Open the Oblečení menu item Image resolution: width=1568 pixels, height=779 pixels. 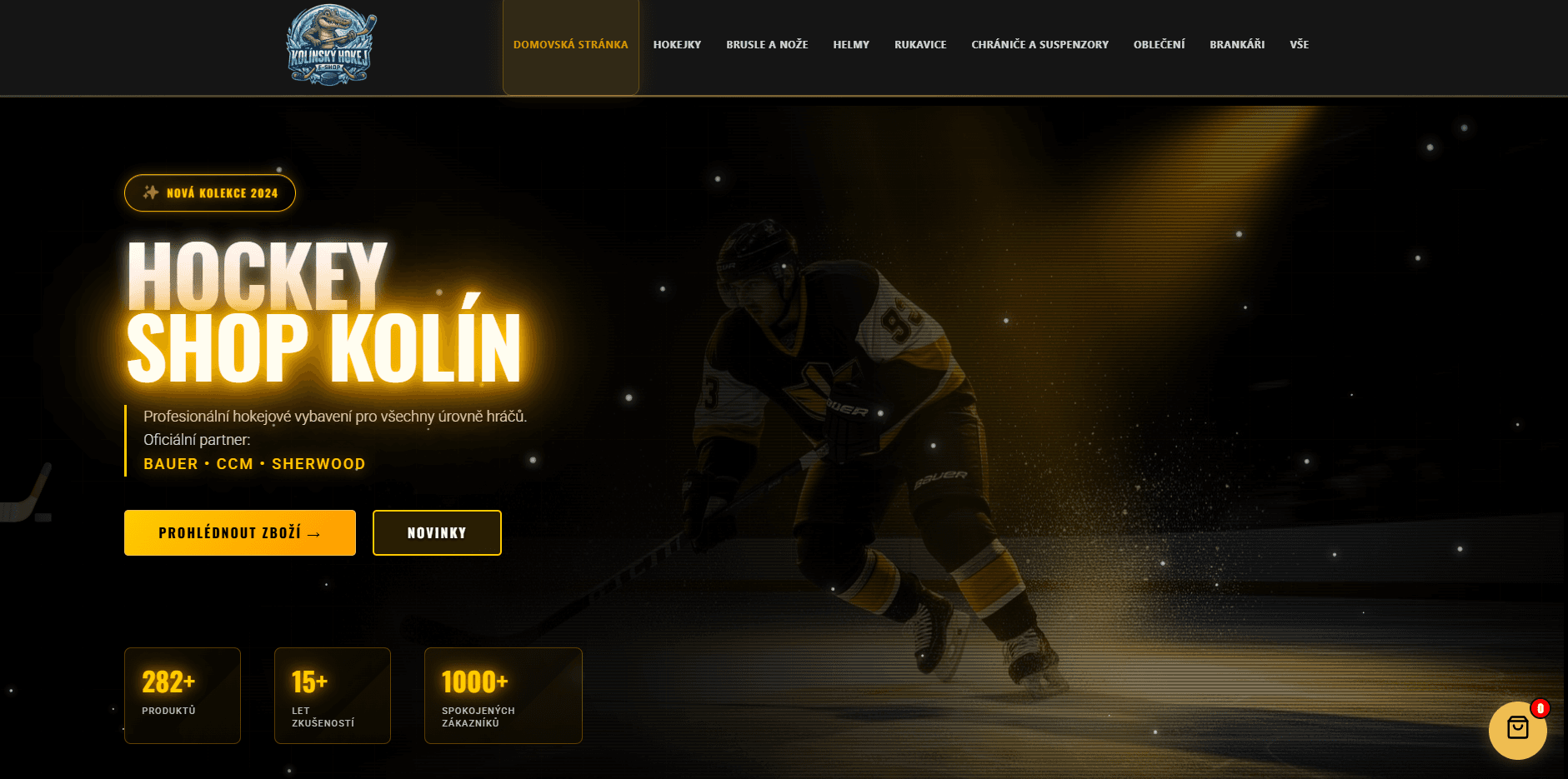[1159, 45]
